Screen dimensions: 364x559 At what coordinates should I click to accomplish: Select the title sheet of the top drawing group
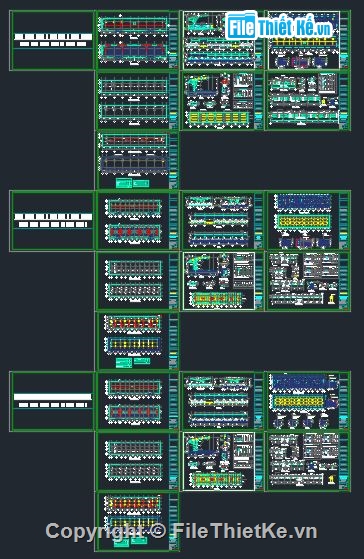[x=53, y=40]
